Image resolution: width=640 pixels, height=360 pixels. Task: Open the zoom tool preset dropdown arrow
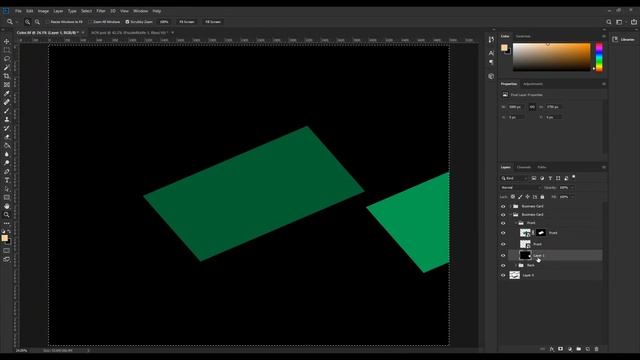[17, 22]
